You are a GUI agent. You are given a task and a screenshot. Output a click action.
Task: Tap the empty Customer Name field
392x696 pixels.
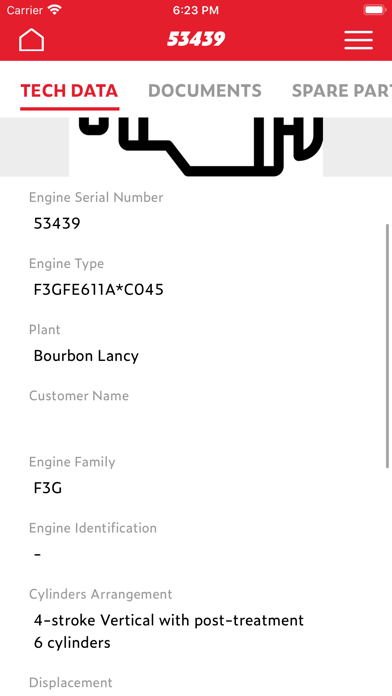coord(196,422)
